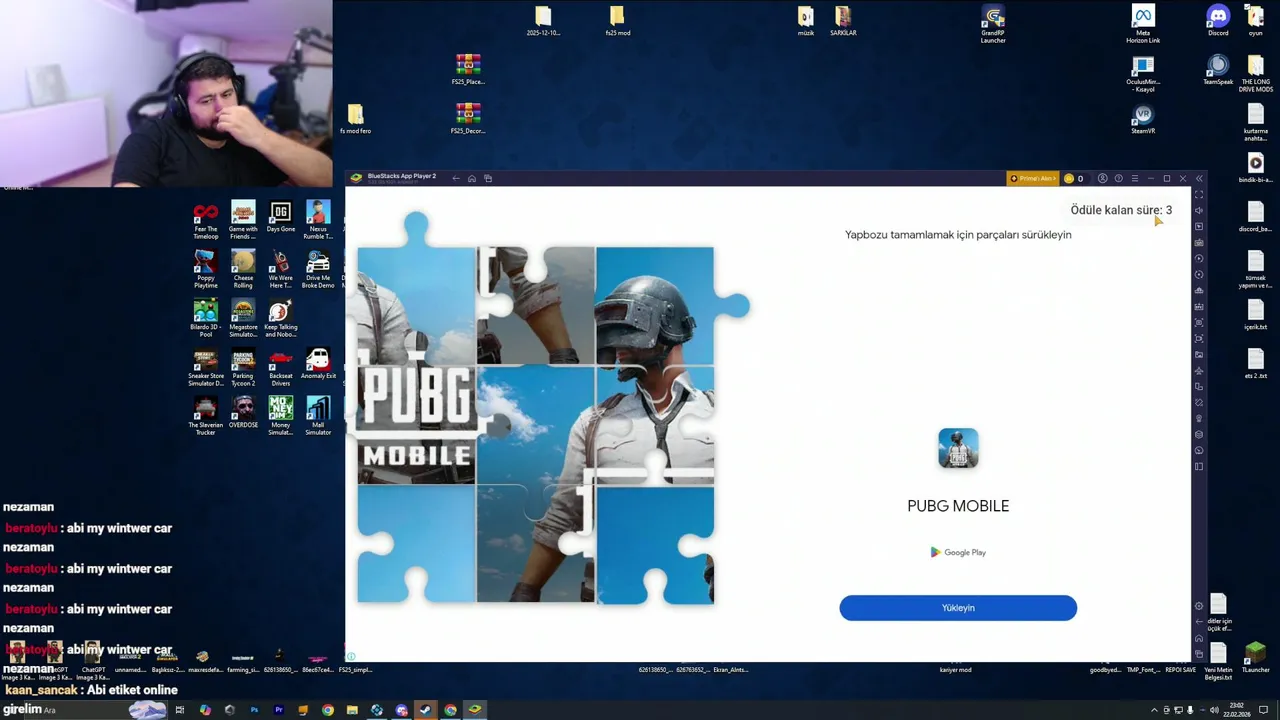Click the BlueStacks coin balance icon
The image size is (1280, 720).
tap(1069, 179)
